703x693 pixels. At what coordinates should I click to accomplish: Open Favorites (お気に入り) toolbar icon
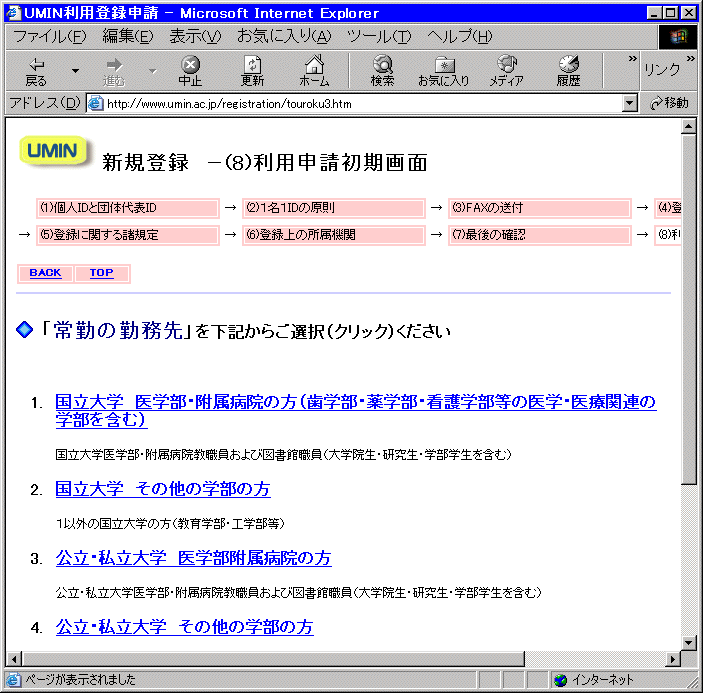(443, 65)
